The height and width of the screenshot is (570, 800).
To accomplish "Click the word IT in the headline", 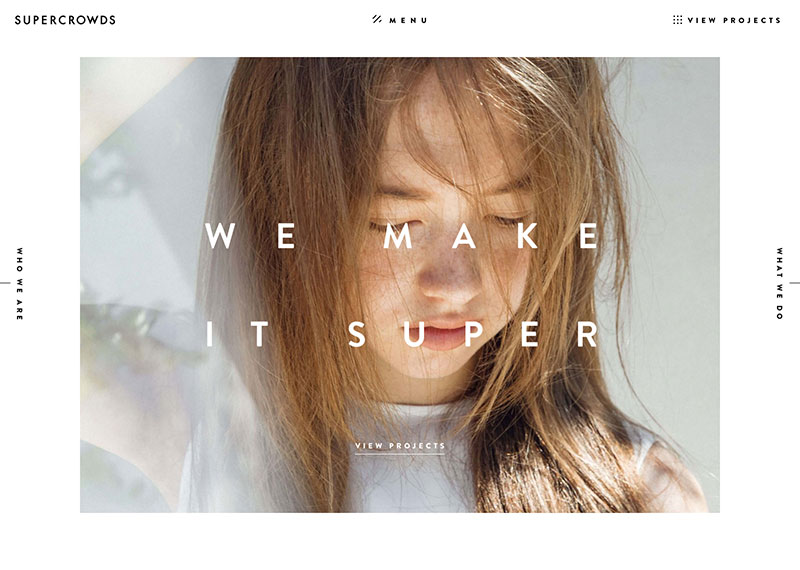I will pos(237,334).
